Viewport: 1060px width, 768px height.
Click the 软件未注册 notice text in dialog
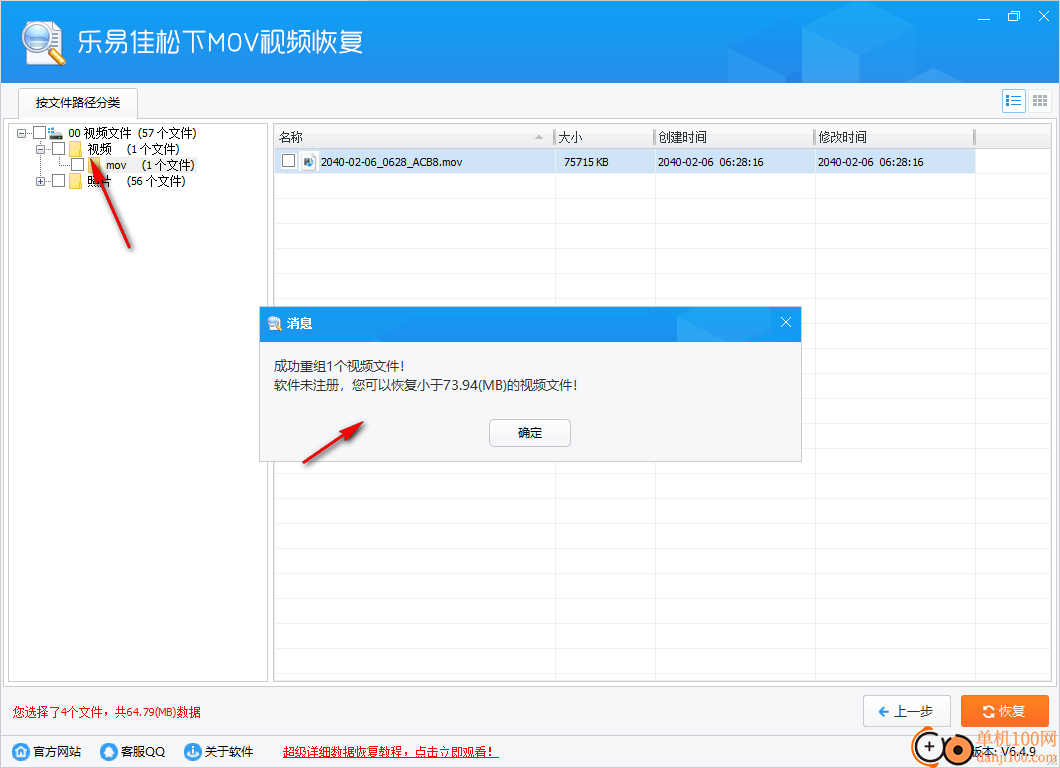pos(425,385)
